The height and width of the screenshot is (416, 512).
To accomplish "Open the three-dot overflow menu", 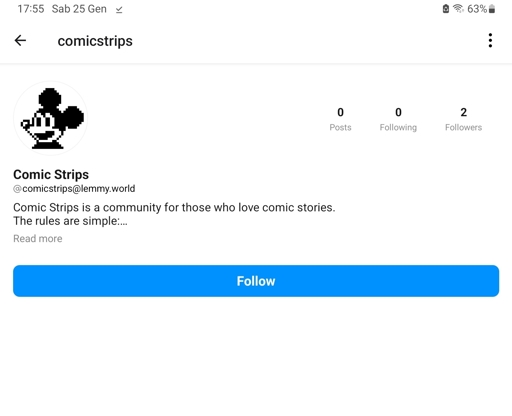I will (490, 41).
